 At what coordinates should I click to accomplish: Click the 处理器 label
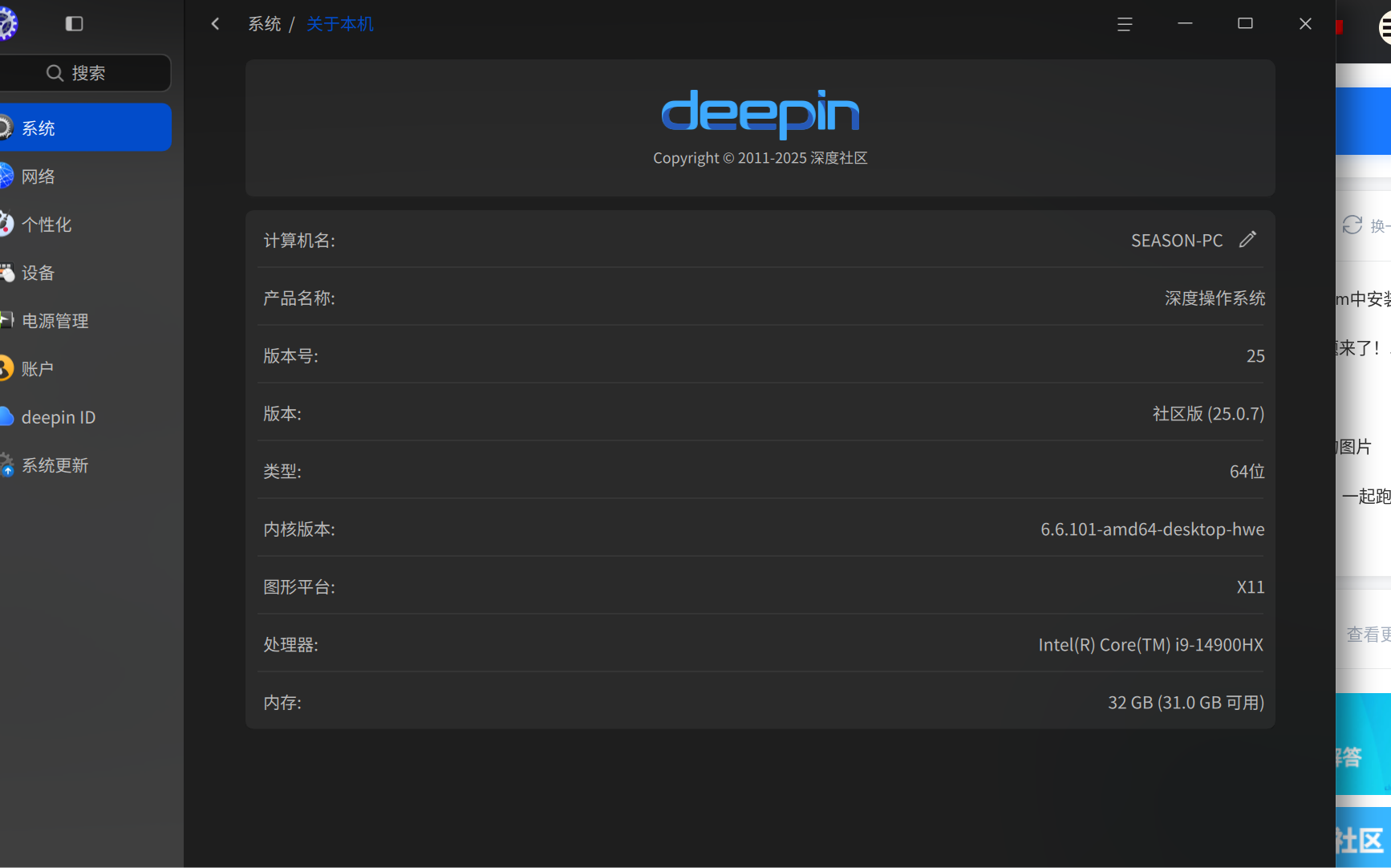[290, 645]
